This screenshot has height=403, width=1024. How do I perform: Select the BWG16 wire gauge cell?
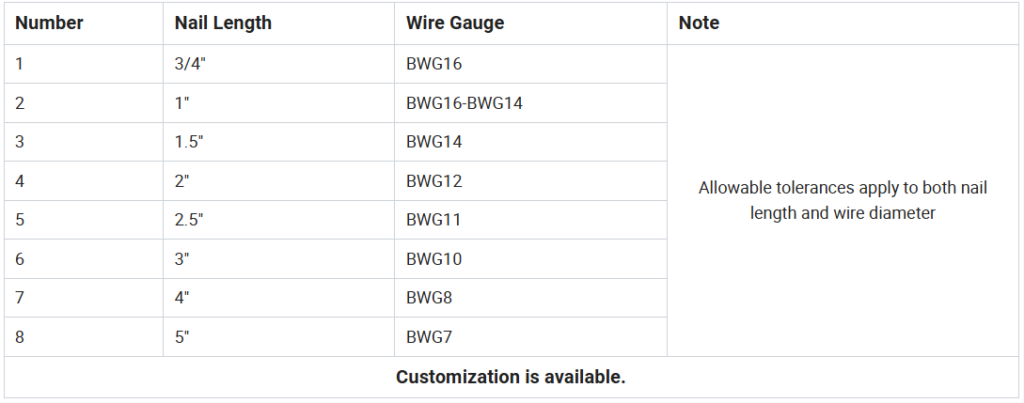pyautogui.click(x=531, y=64)
